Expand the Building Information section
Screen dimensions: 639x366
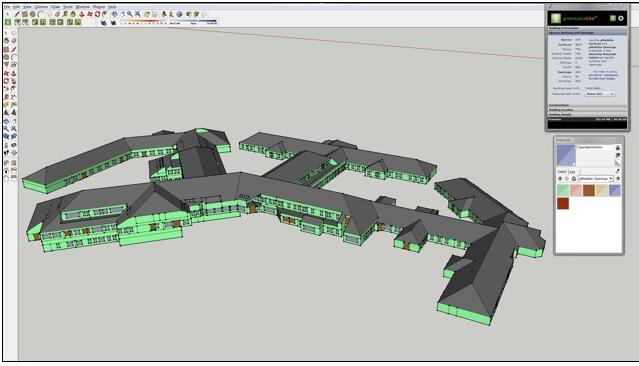pos(587,28)
